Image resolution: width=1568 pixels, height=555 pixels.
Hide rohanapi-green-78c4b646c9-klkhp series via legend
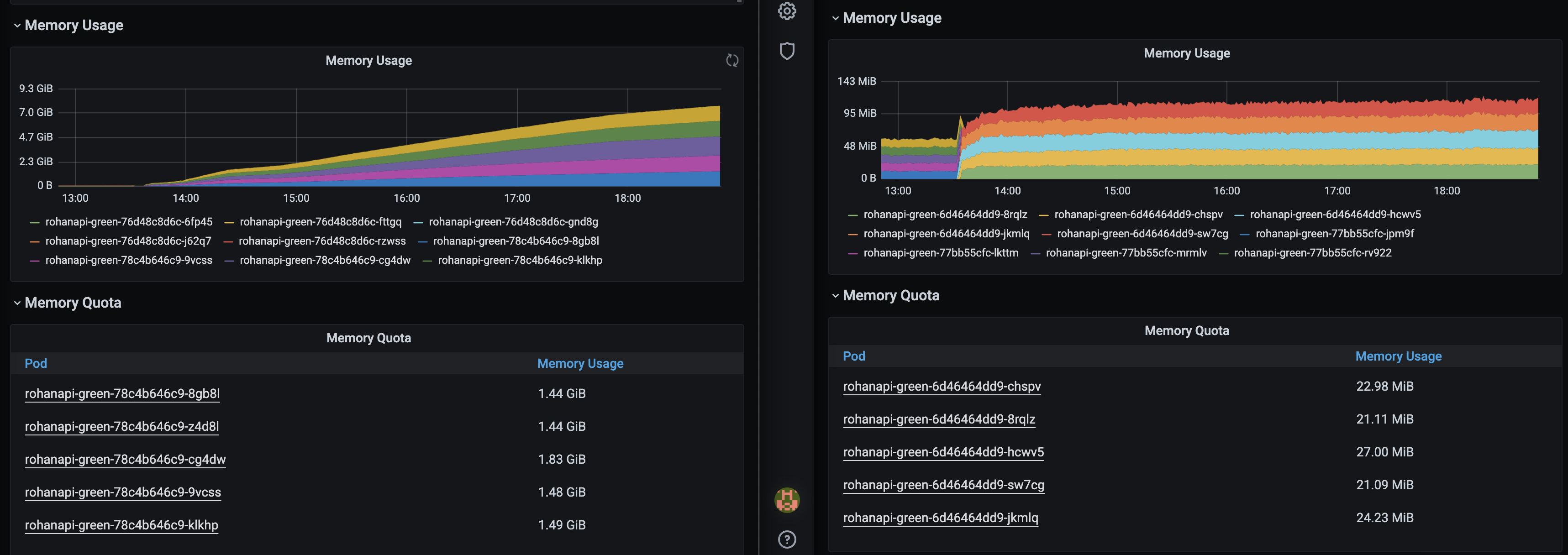521,260
